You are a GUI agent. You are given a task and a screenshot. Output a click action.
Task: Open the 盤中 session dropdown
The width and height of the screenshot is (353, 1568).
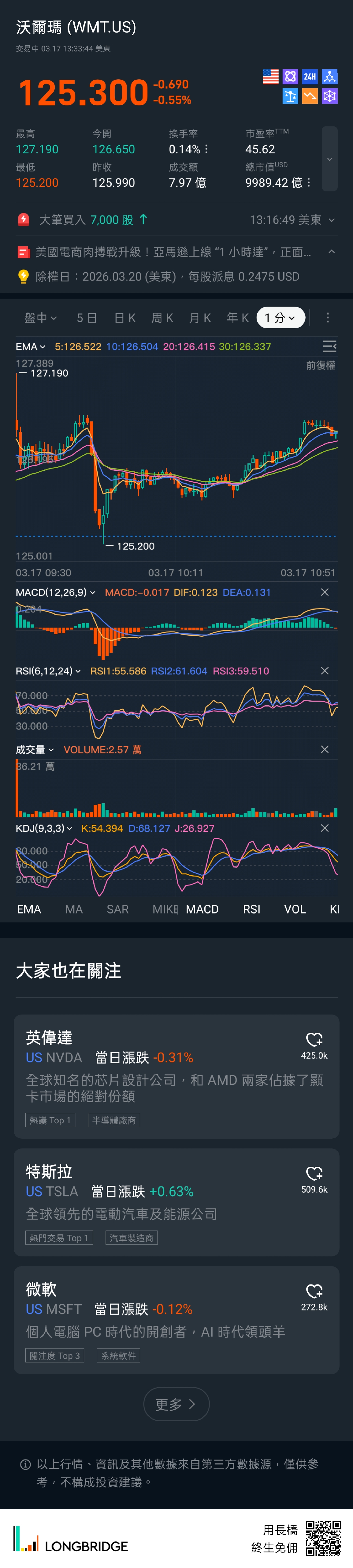[x=40, y=318]
